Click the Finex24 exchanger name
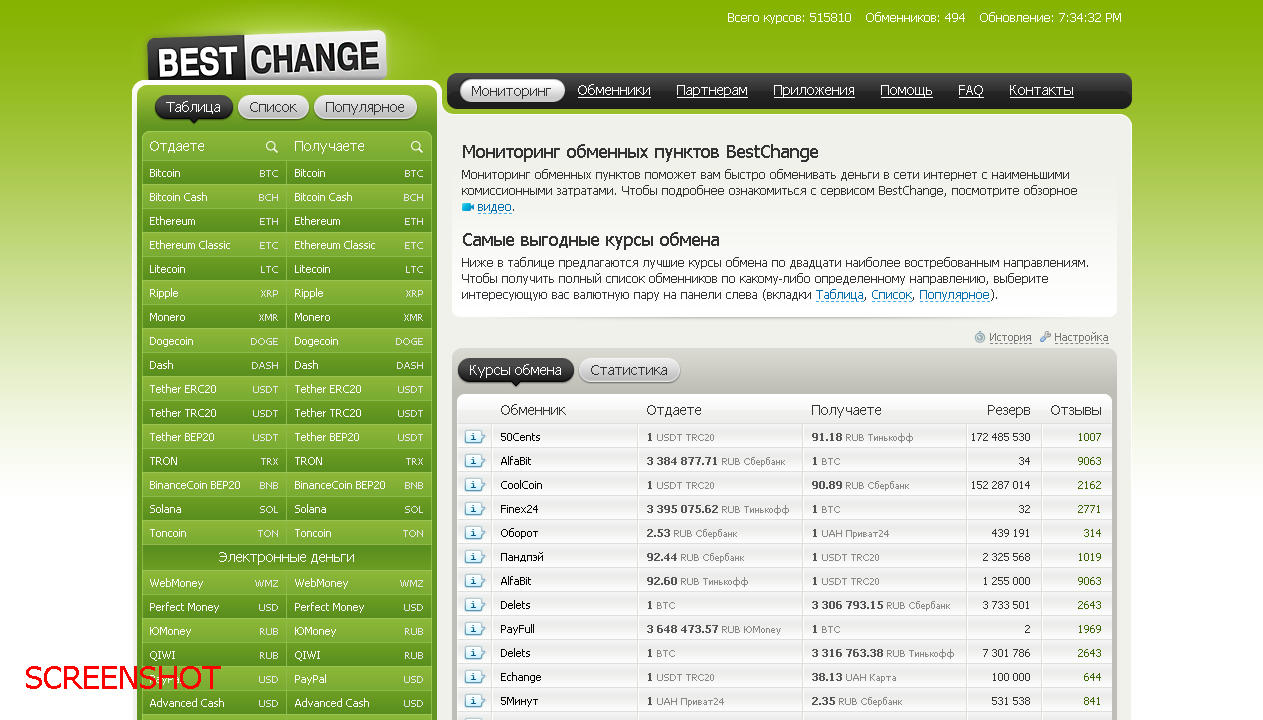 click(x=519, y=509)
